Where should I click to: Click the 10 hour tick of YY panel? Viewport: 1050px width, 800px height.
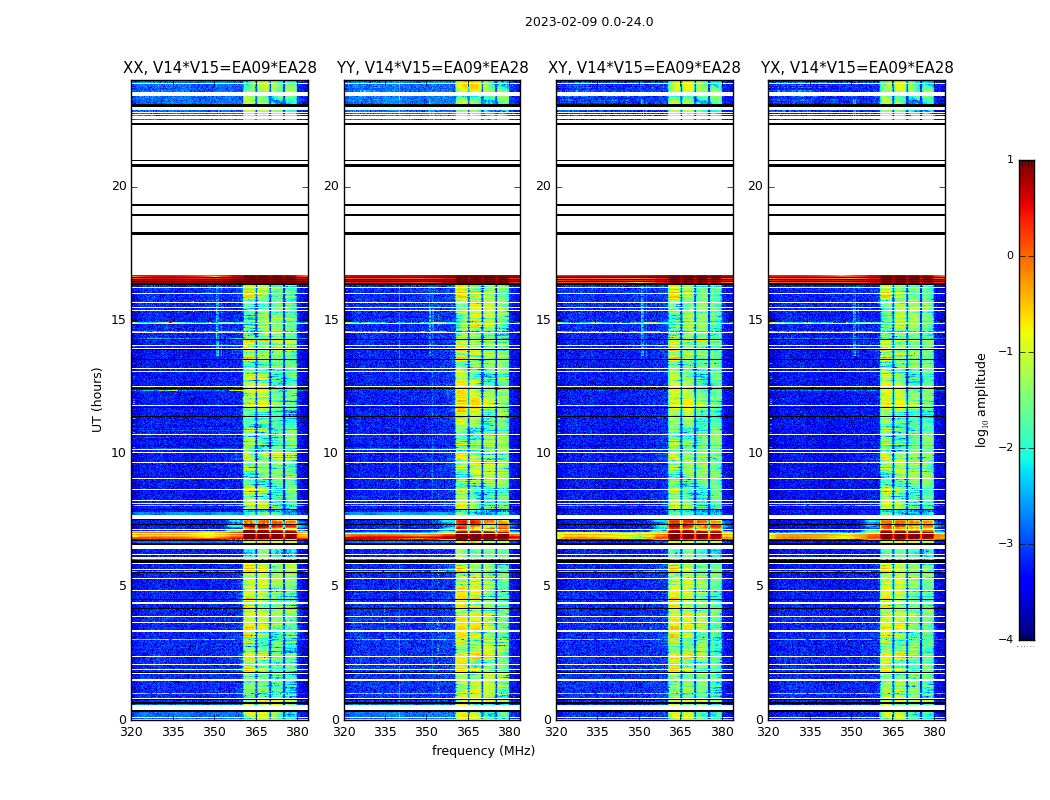coord(330,453)
